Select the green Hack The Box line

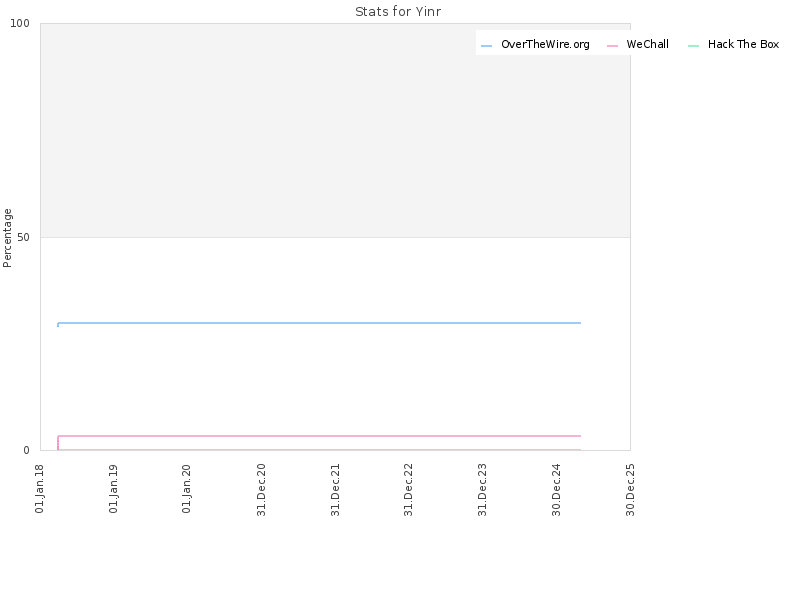point(319,449)
